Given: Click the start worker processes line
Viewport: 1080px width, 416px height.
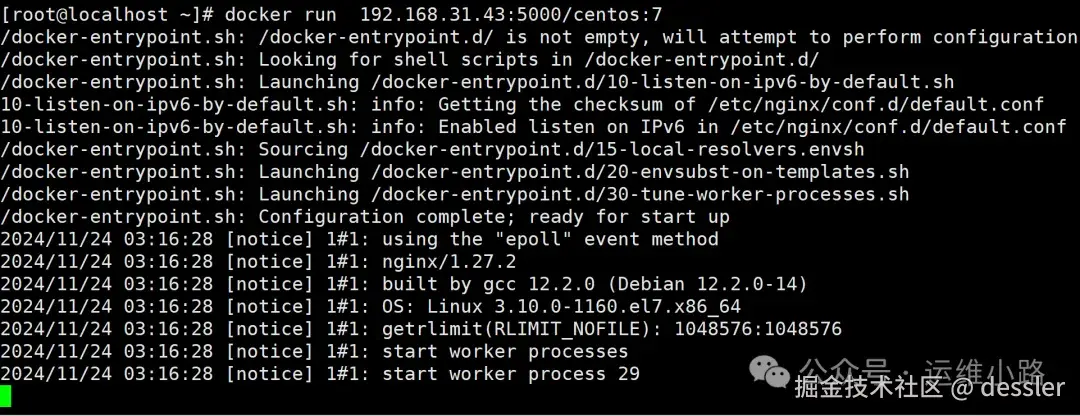Looking at the screenshot, I should [314, 352].
